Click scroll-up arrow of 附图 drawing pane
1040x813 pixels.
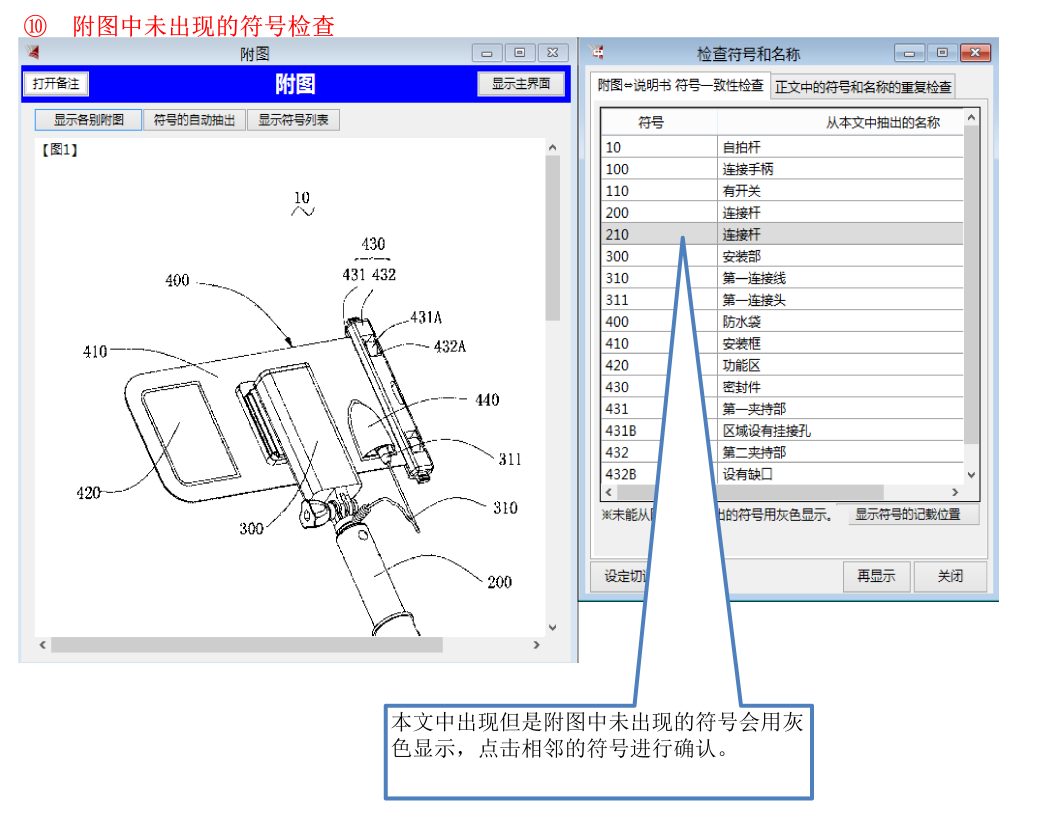tap(552, 147)
